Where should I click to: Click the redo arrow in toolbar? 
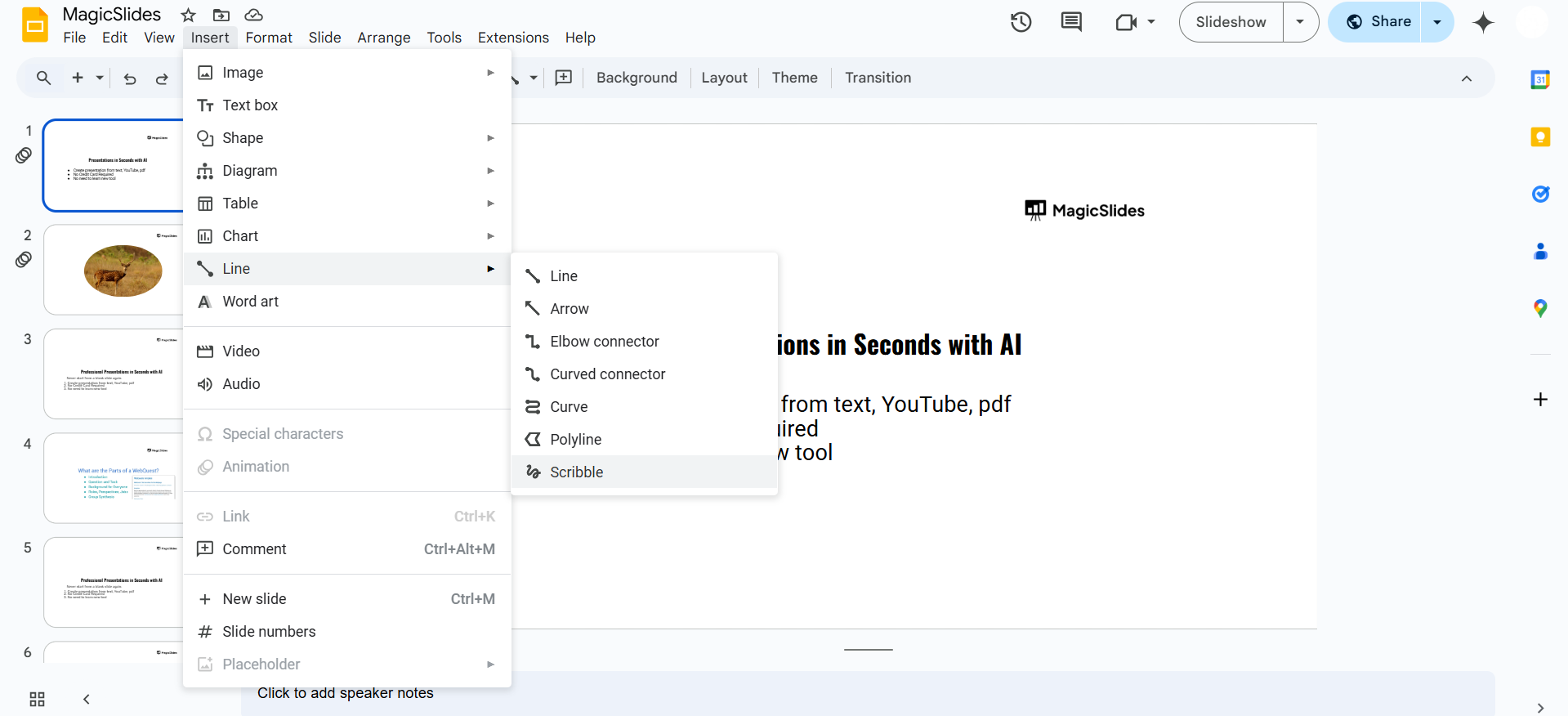(x=162, y=78)
